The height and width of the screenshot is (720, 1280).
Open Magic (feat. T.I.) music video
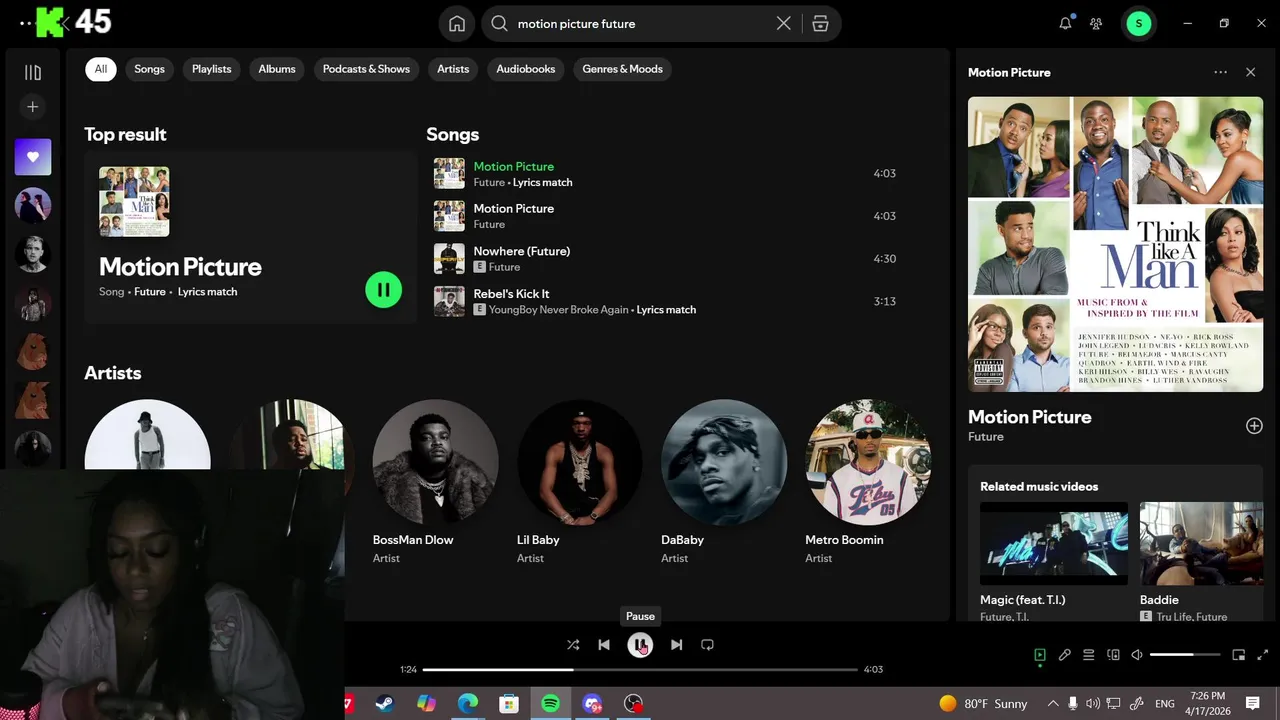(1054, 562)
